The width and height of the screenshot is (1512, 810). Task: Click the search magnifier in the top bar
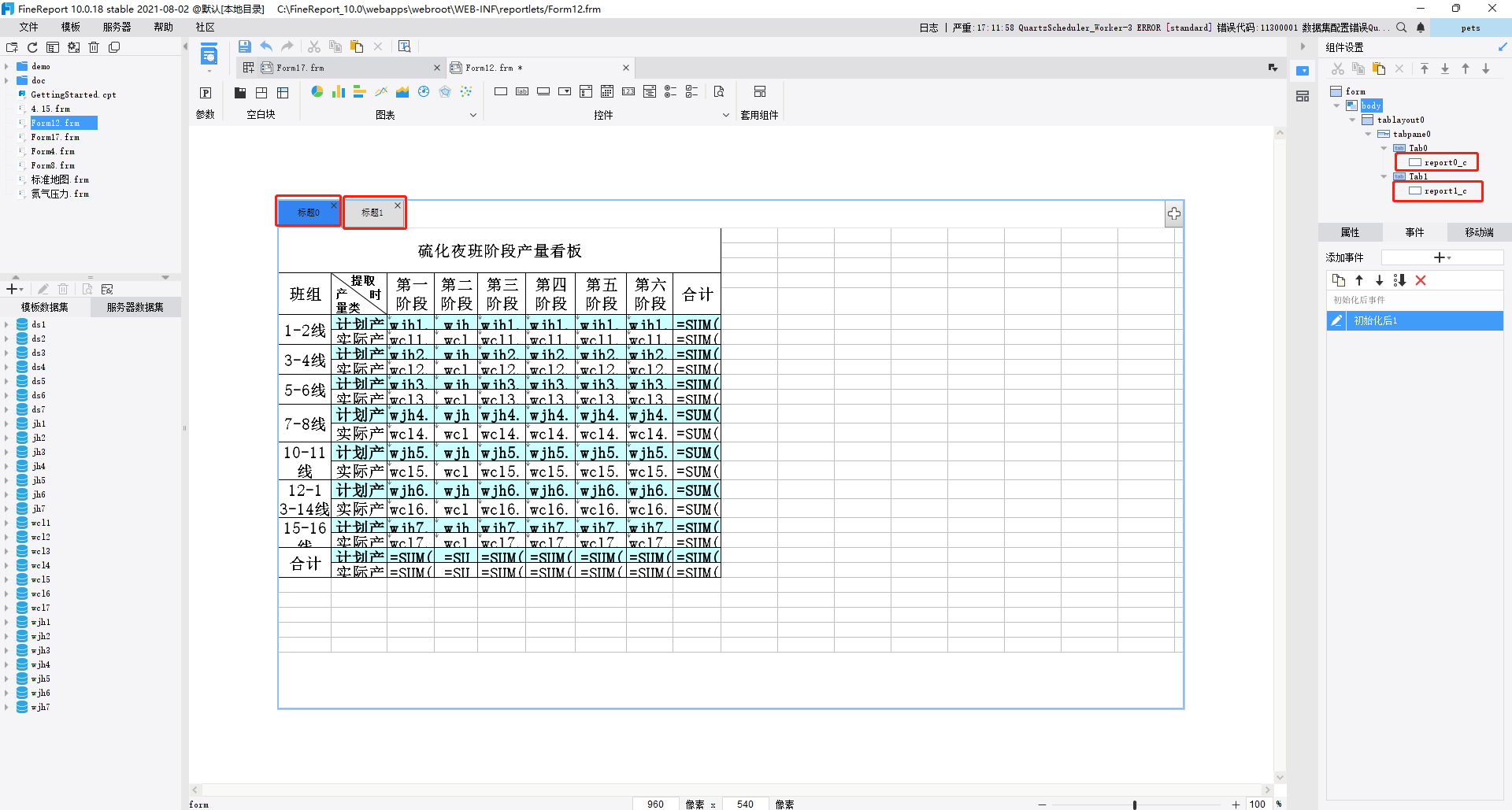[1402, 28]
